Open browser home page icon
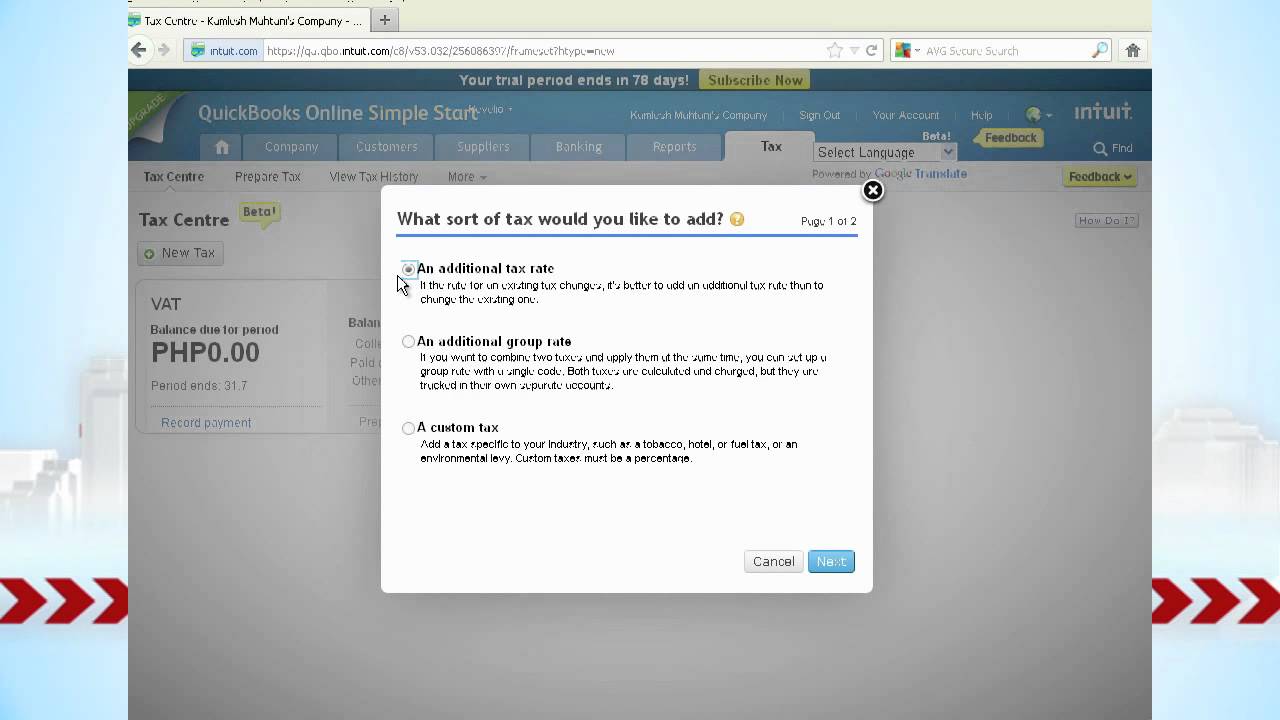Viewport: 1280px width, 720px height. (x=1133, y=50)
